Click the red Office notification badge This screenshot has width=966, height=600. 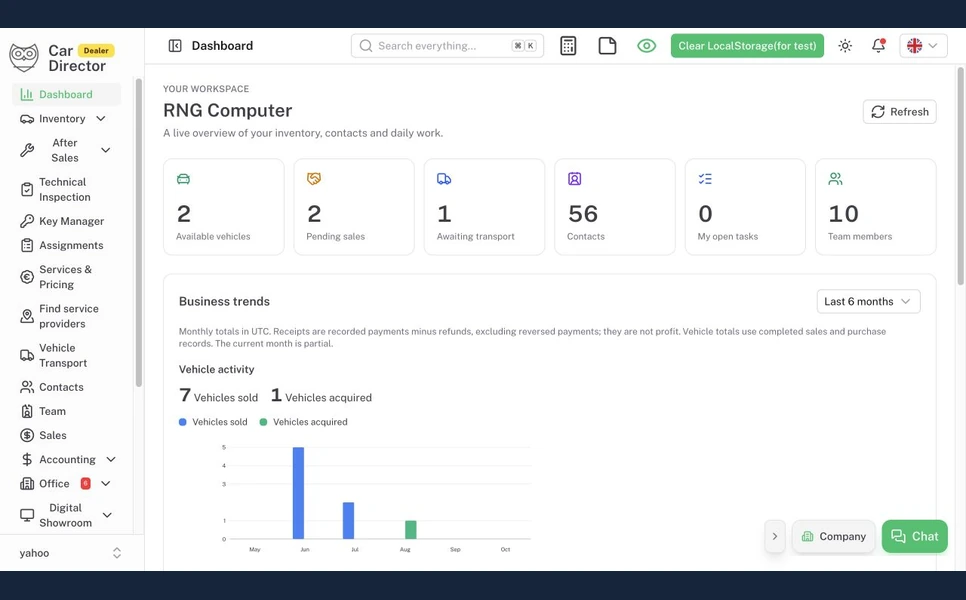point(86,484)
